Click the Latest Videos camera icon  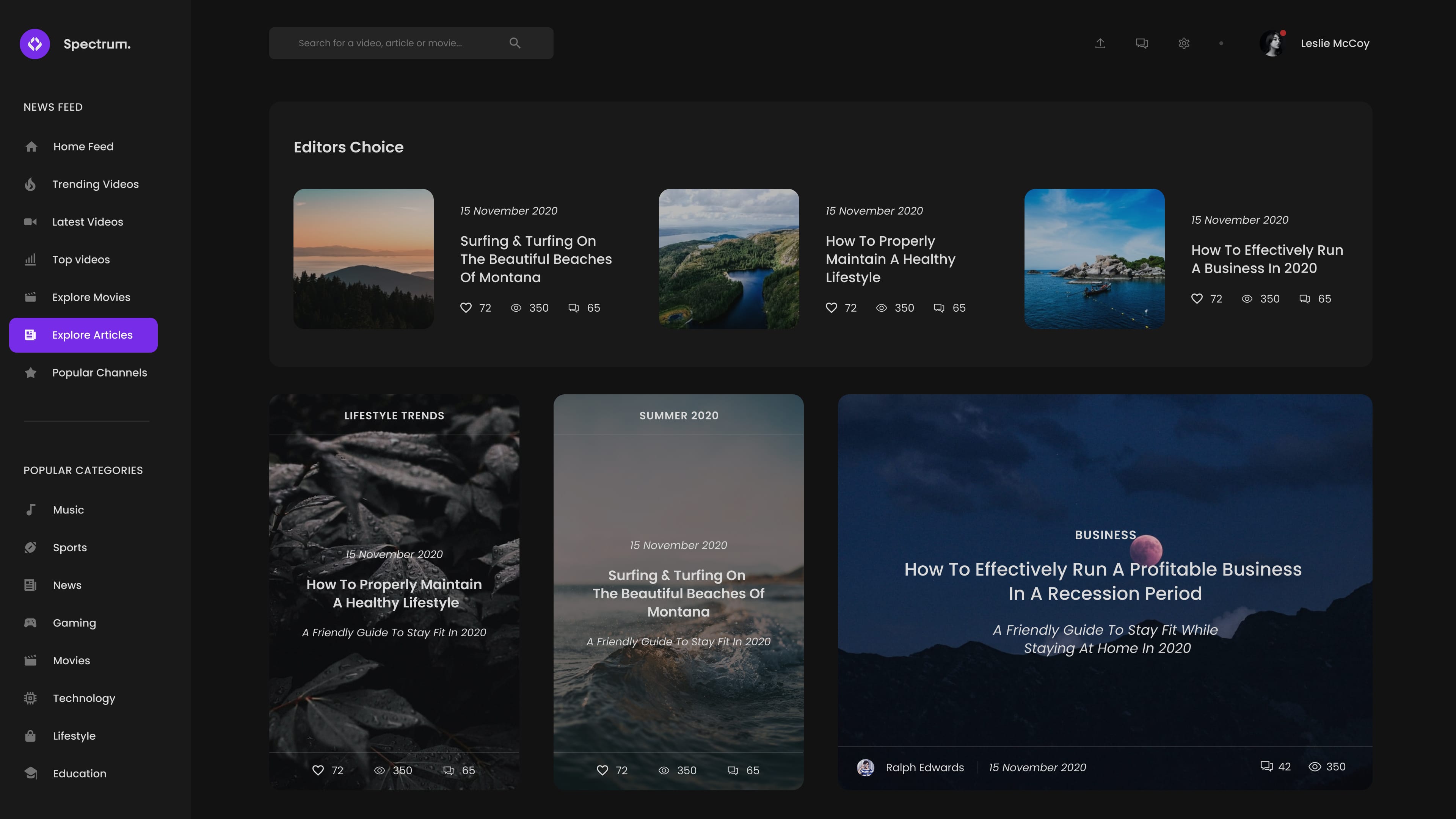click(30, 221)
